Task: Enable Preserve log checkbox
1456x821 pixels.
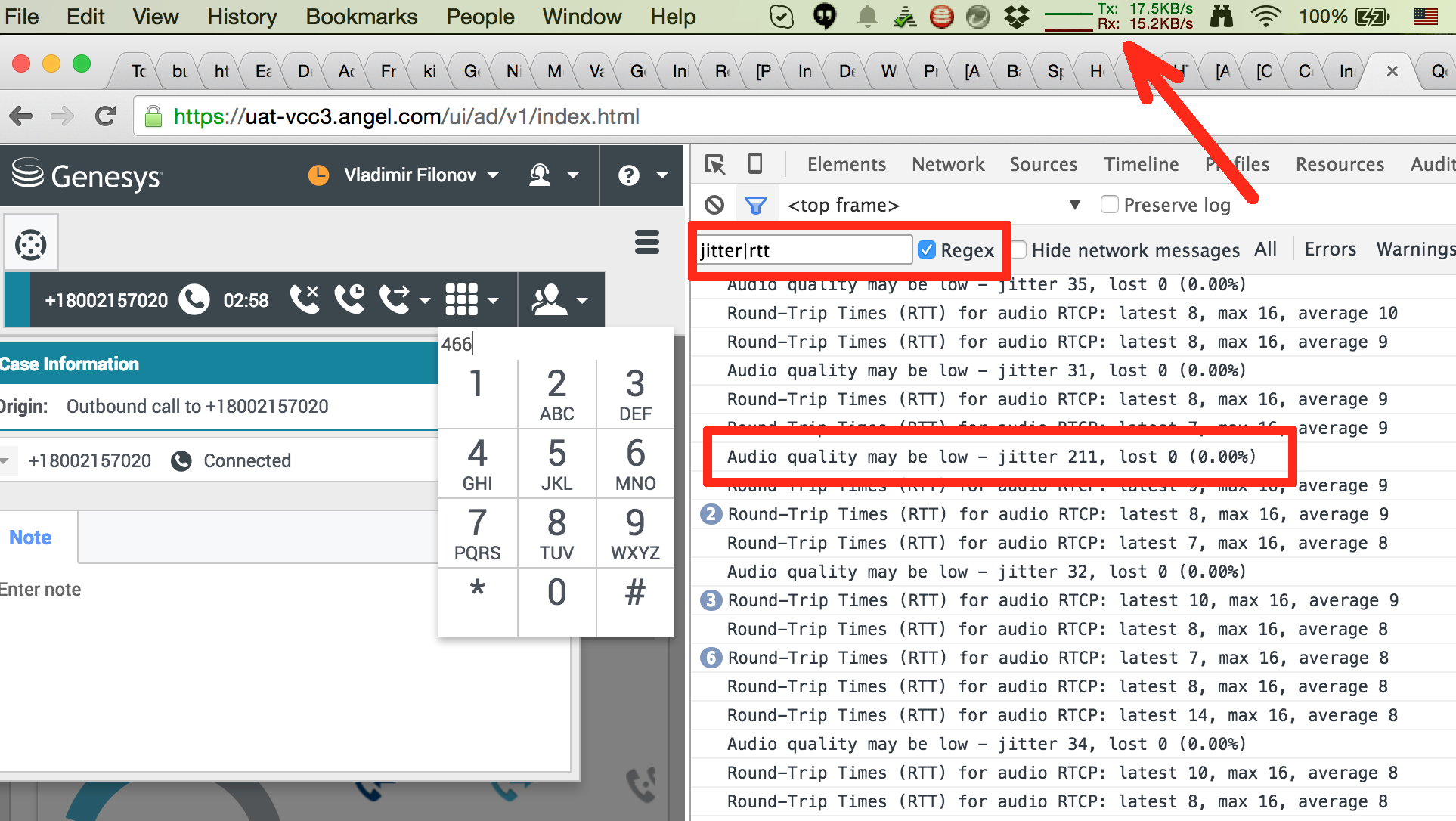Action: coord(1109,205)
